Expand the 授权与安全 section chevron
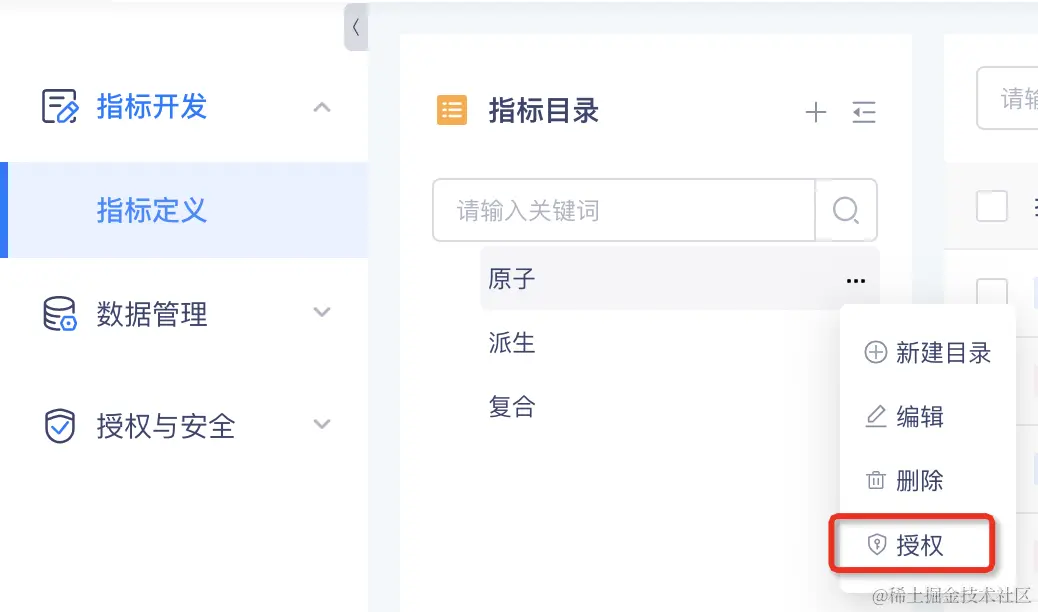This screenshot has width=1038, height=612. (x=321, y=424)
